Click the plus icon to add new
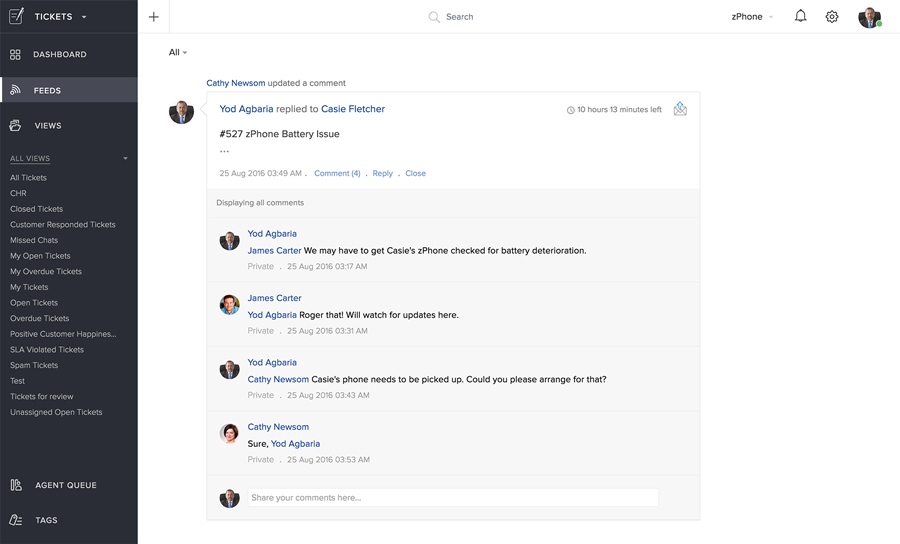 (x=153, y=17)
